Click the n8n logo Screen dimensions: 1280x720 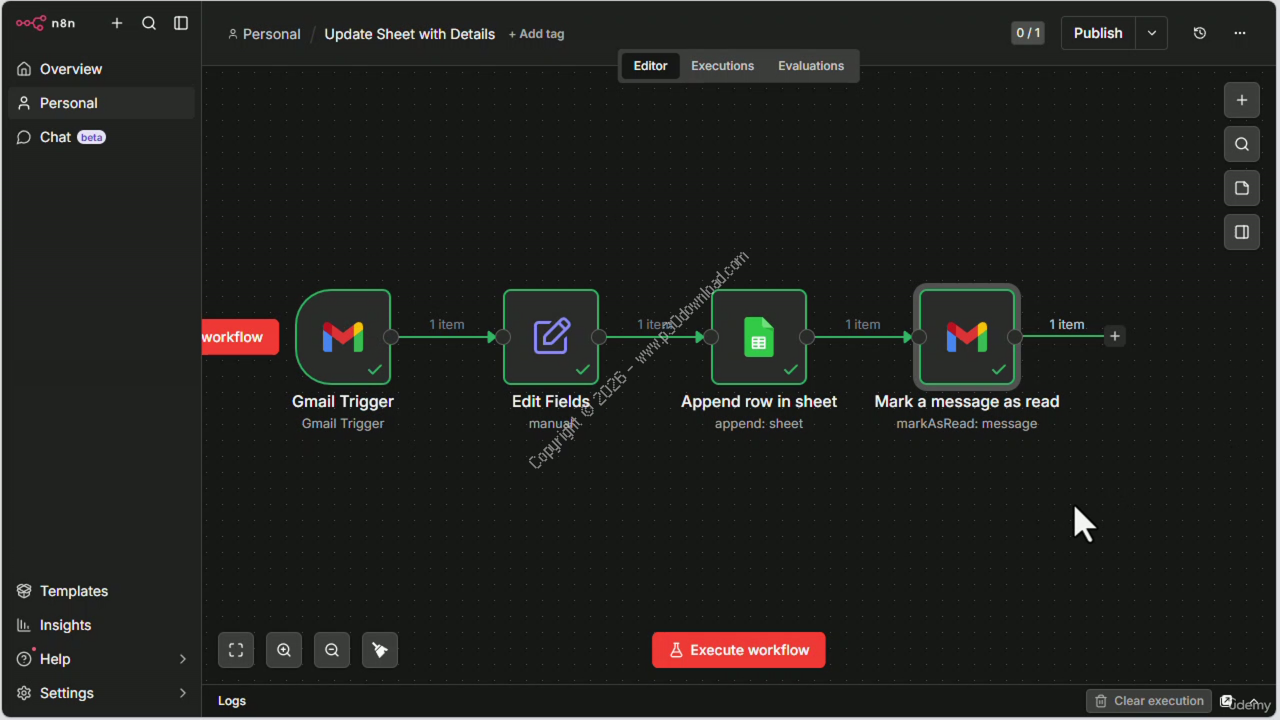[x=46, y=23]
